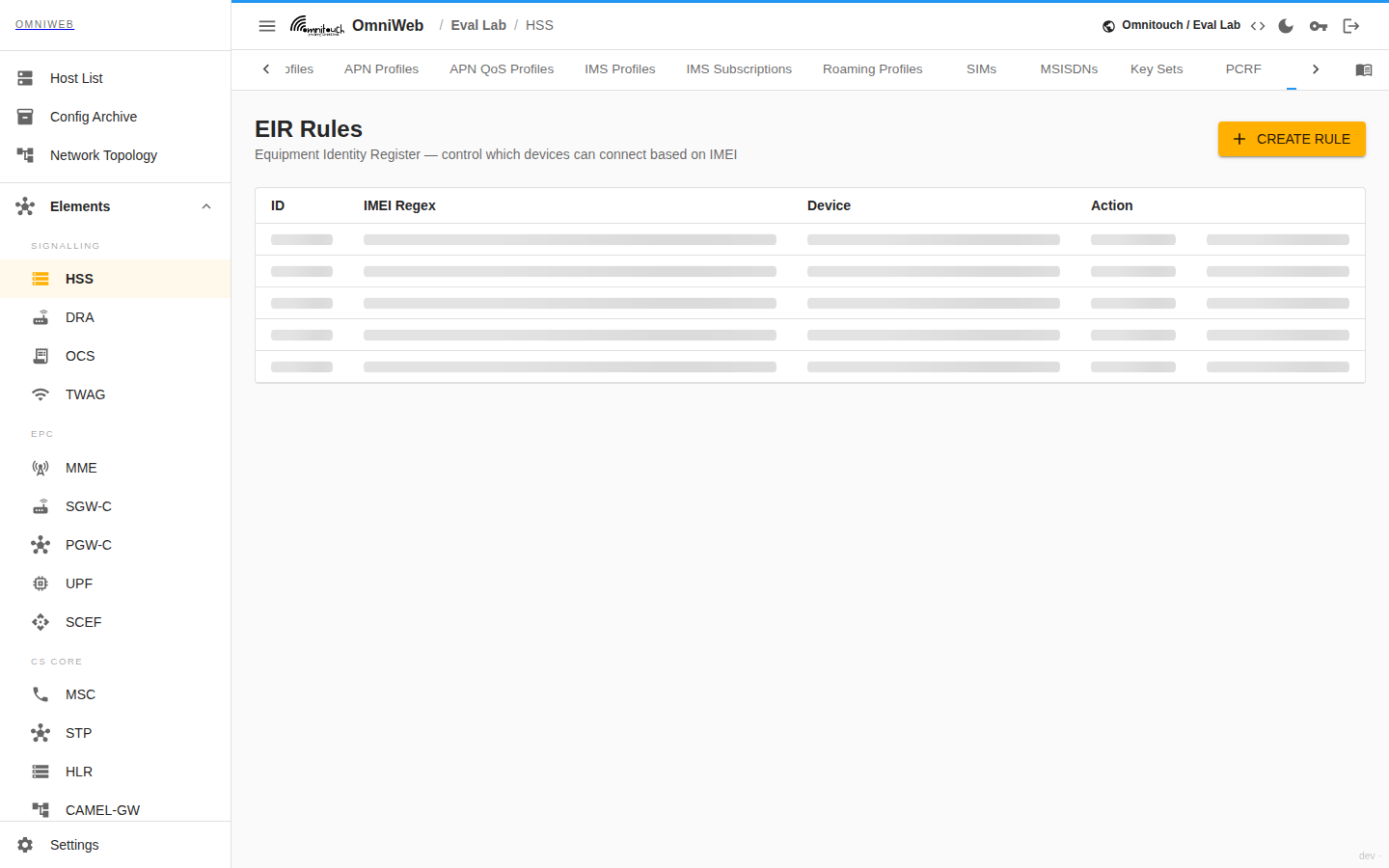Open the code brackets developer icon
The image size is (1389, 868).
pyautogui.click(x=1258, y=26)
